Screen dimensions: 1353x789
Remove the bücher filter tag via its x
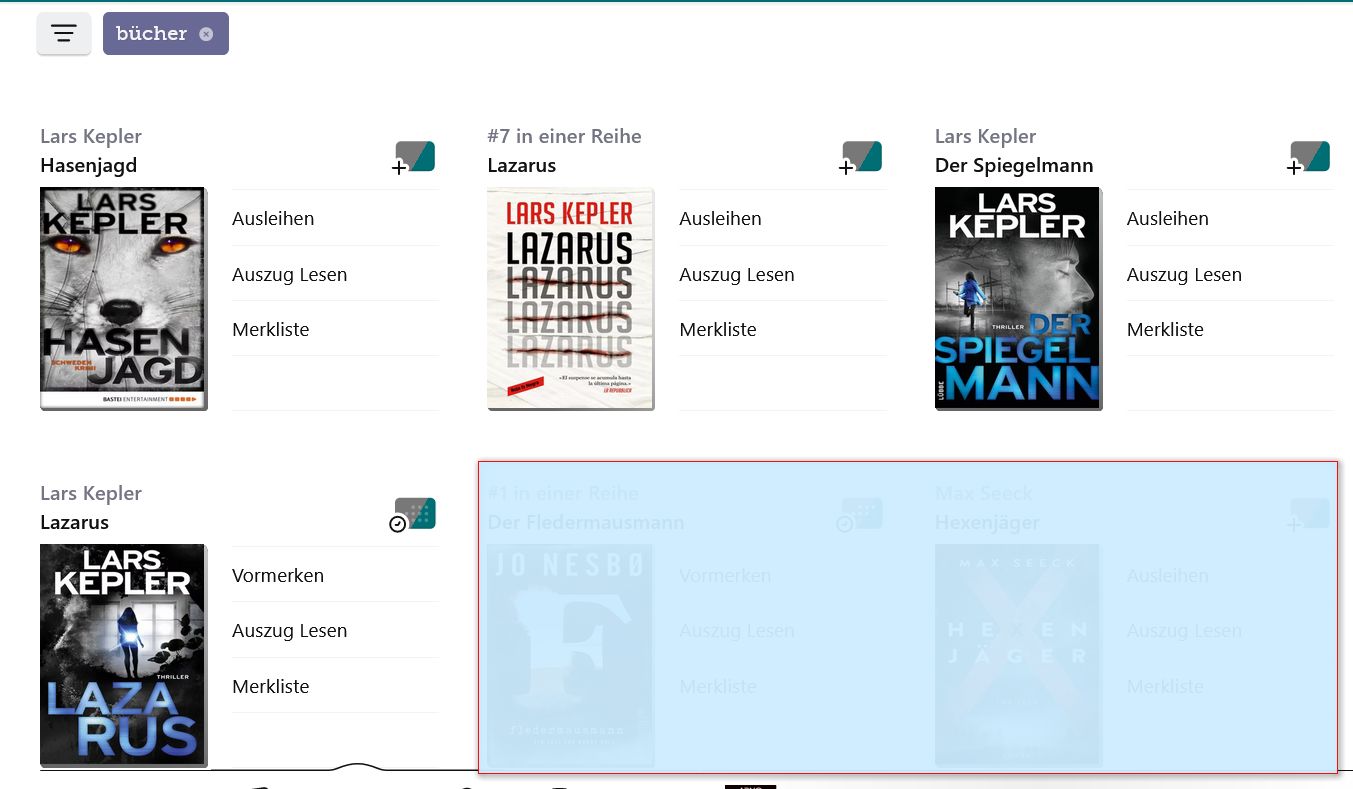coord(206,34)
